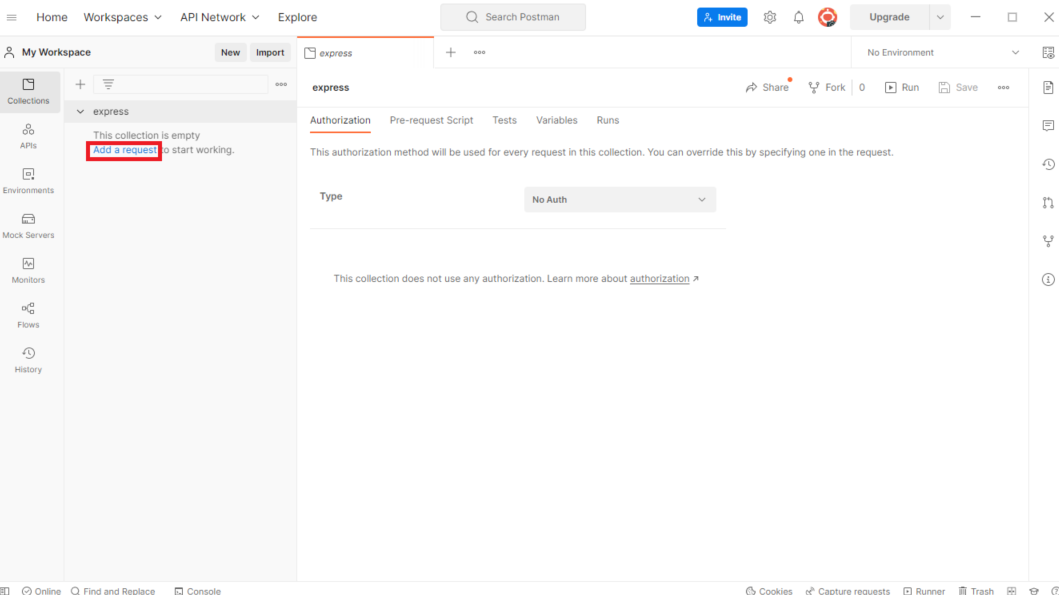Click the Import button
The image size is (1059, 595).
270,53
